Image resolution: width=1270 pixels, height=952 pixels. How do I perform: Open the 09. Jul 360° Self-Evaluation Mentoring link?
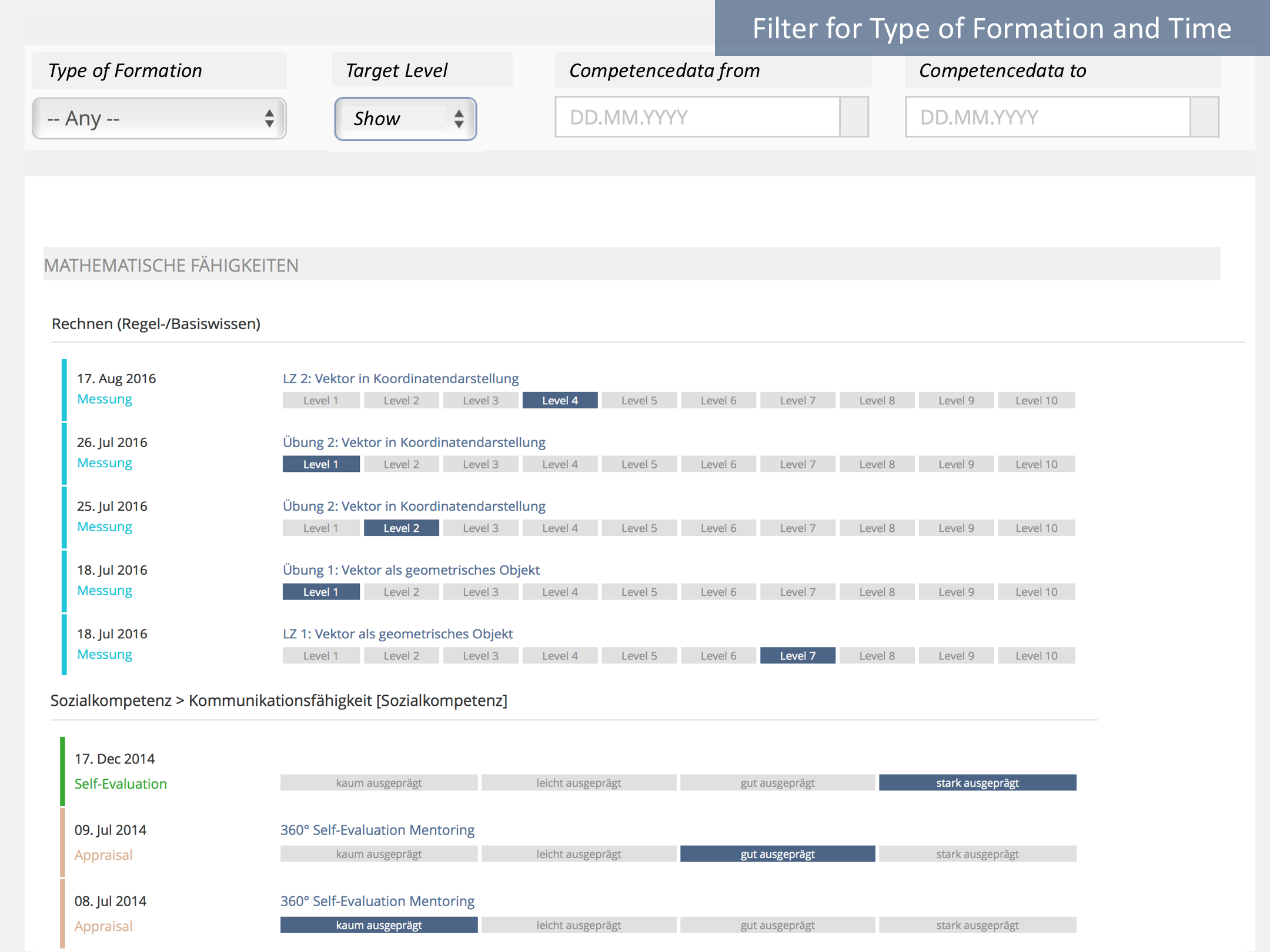coord(377,830)
